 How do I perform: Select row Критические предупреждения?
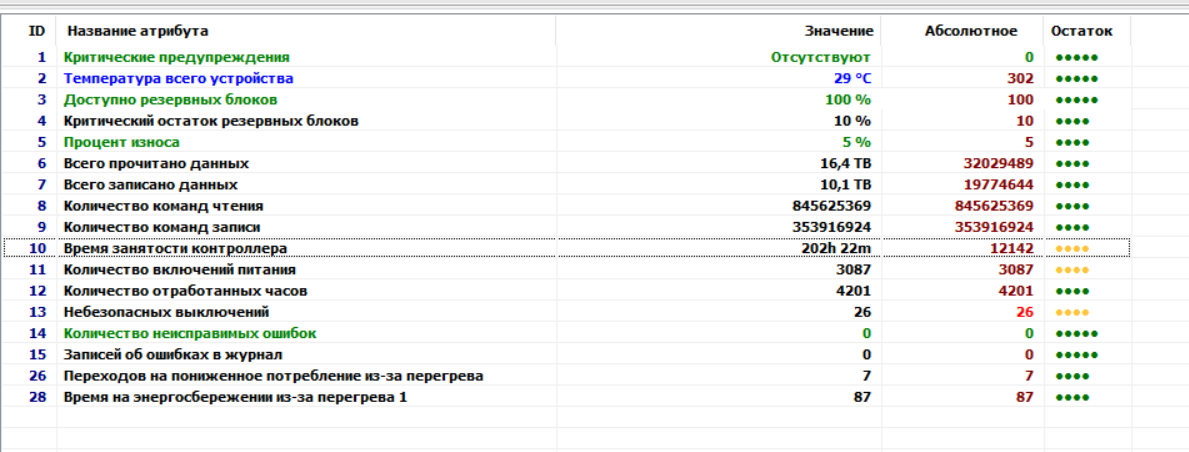click(566, 57)
